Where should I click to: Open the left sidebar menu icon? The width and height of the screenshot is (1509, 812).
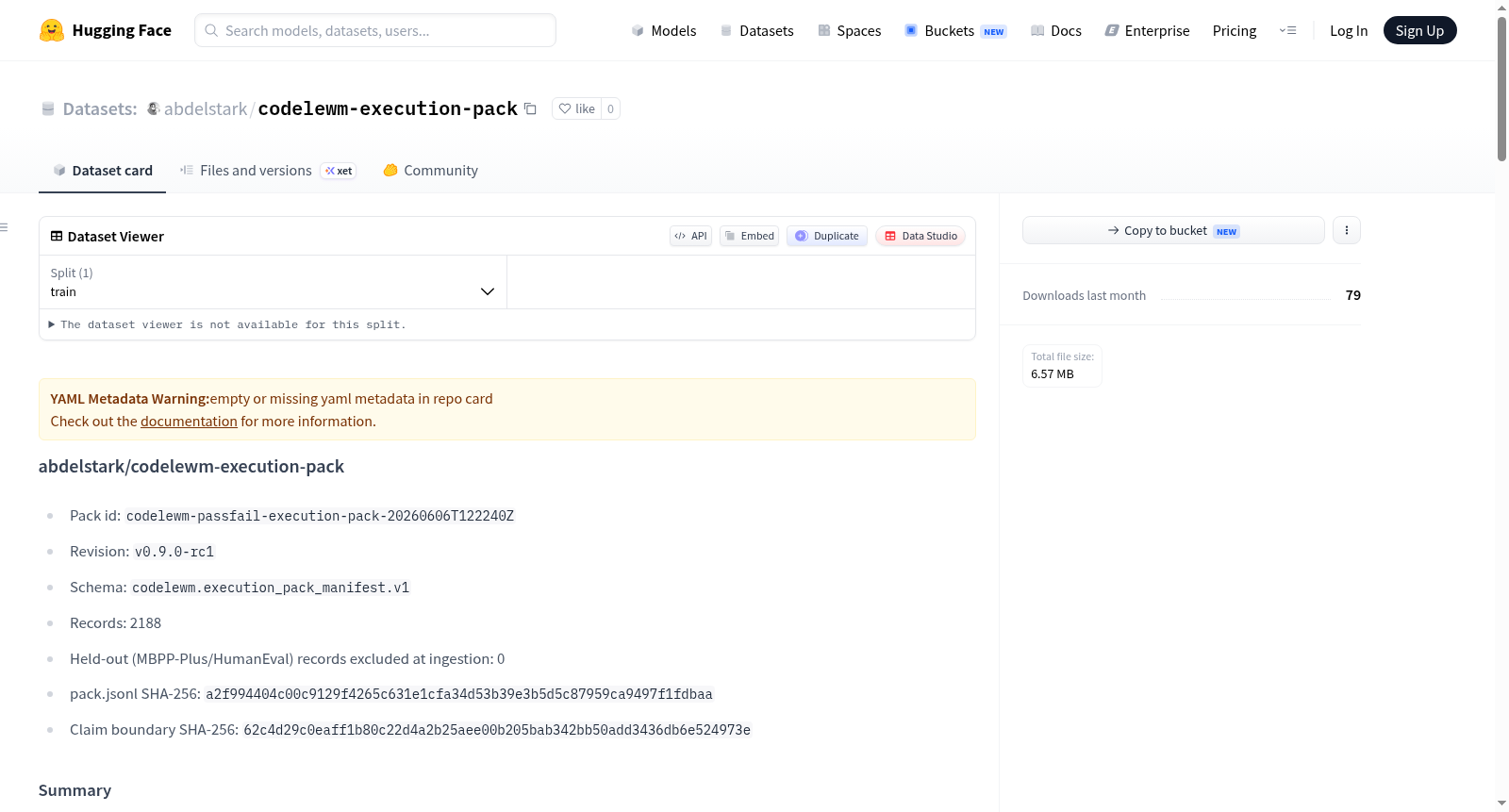[4, 227]
